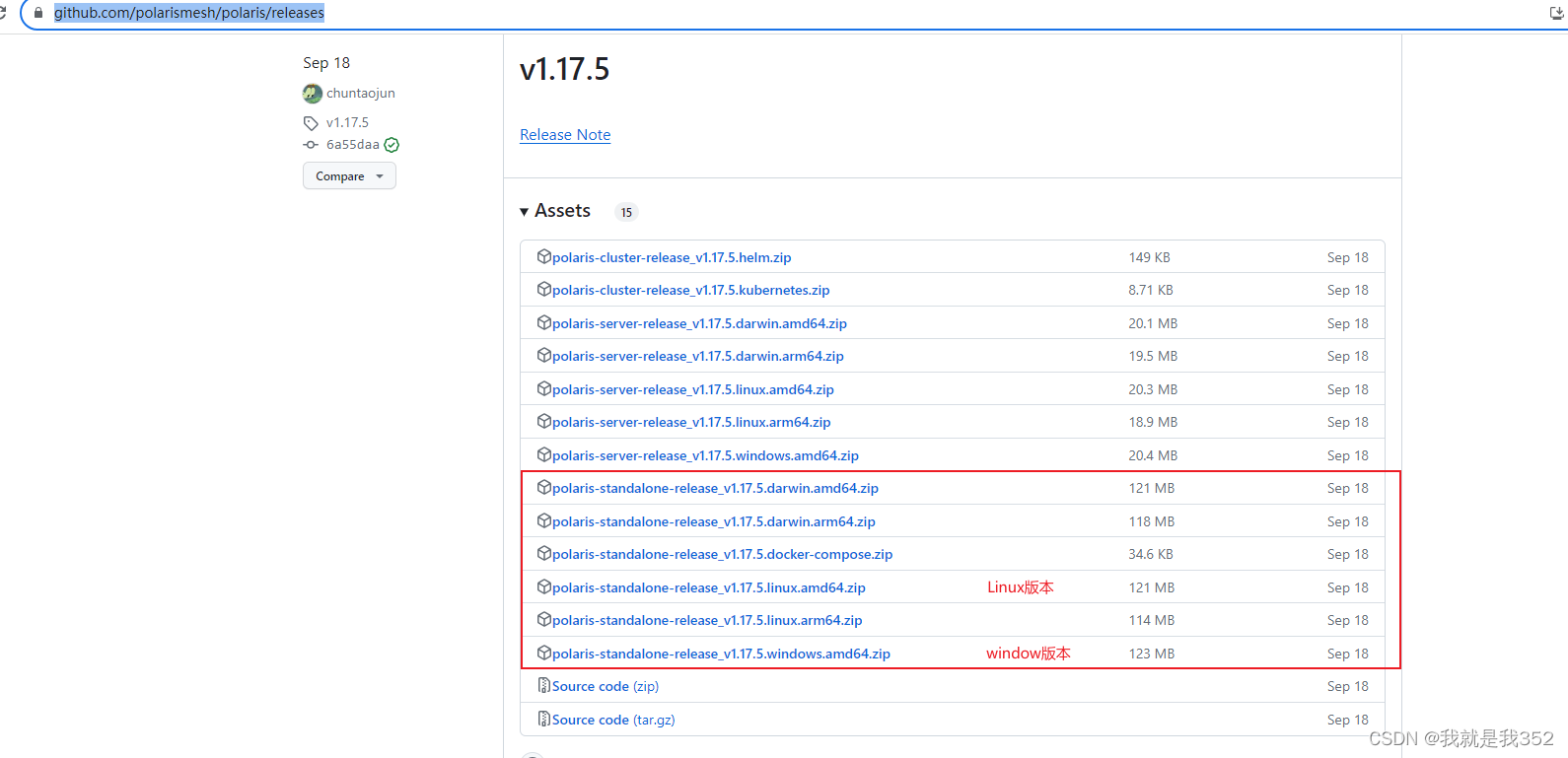Click the 18.9 MB size value
The width and height of the screenshot is (1568, 758).
[1154, 422]
